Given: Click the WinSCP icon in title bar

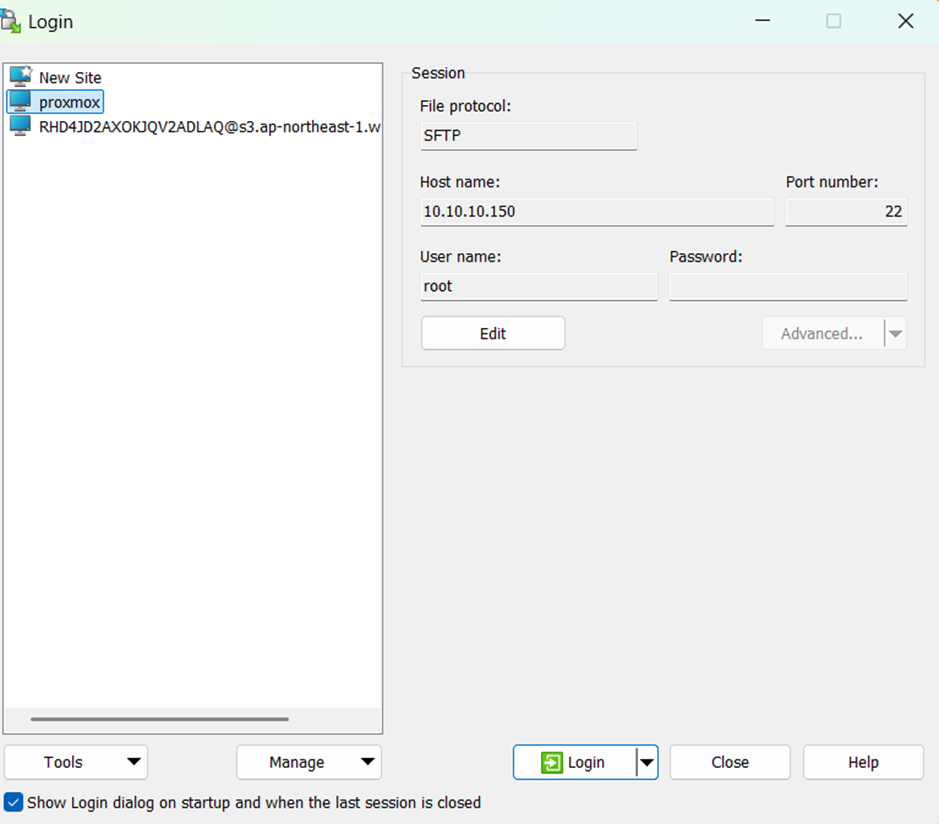Looking at the screenshot, I should point(11,21).
